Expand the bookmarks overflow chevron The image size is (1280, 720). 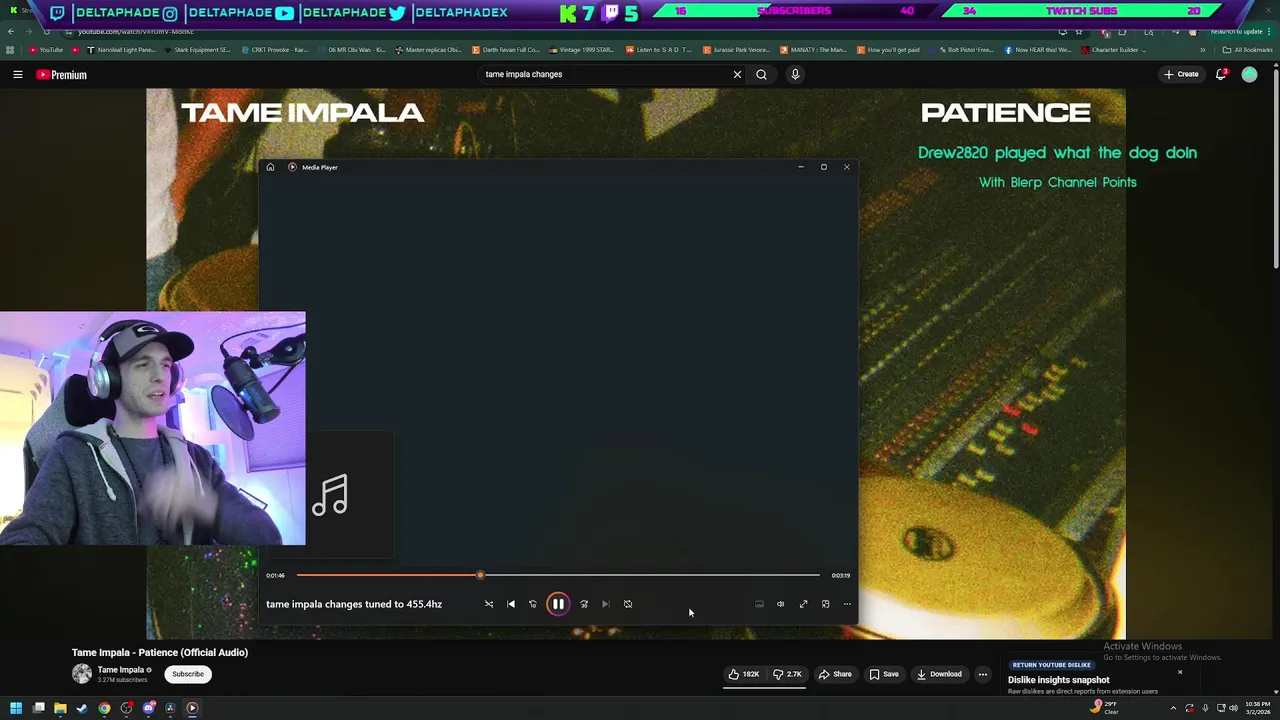[x=1203, y=50]
